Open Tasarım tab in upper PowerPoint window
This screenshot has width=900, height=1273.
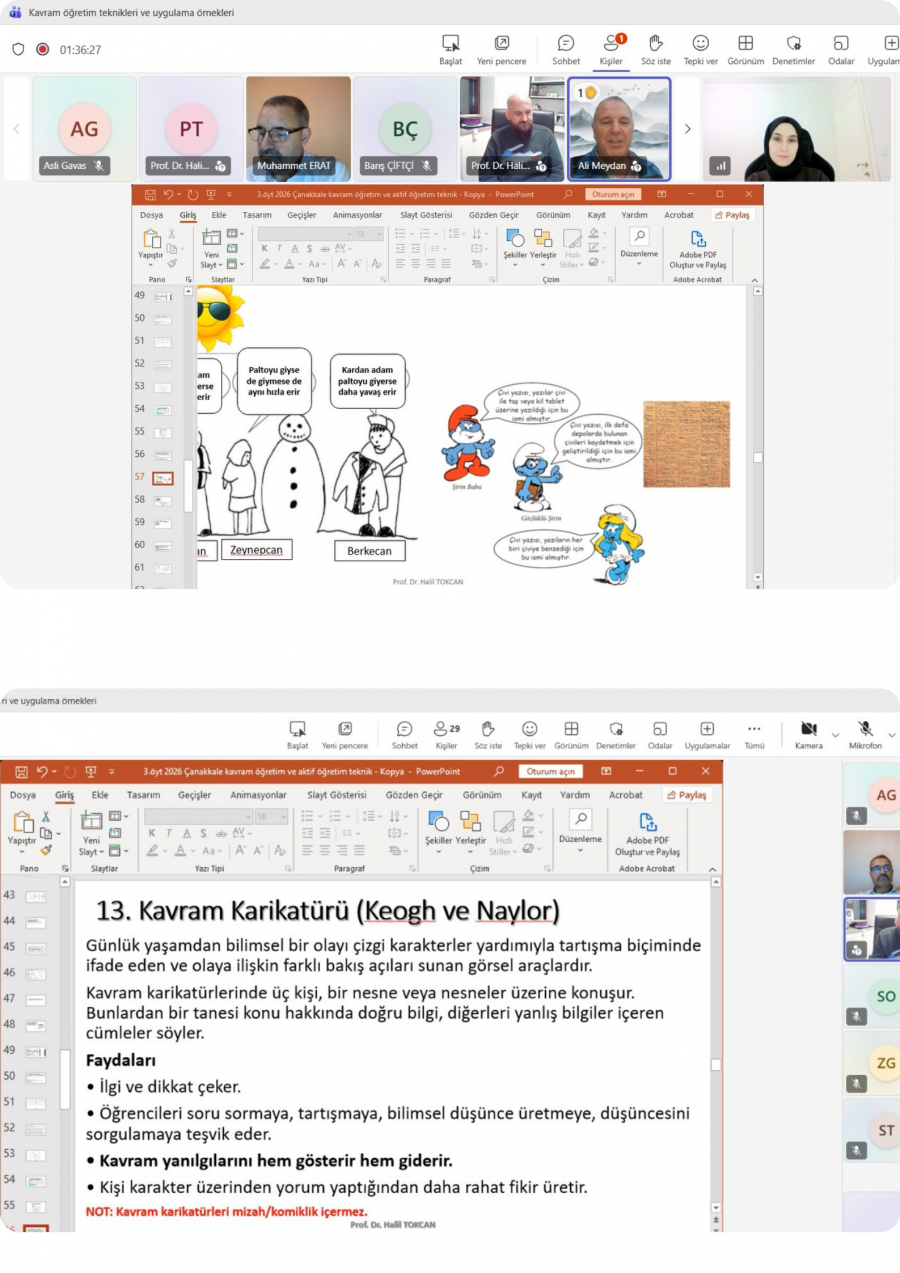click(x=257, y=215)
